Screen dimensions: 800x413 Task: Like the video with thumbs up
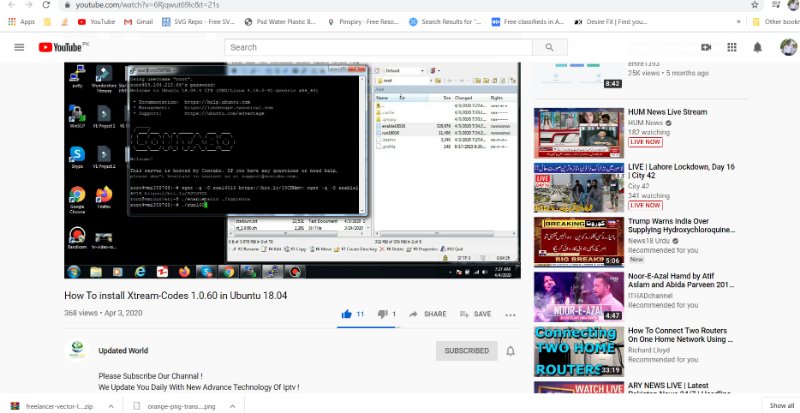347,314
